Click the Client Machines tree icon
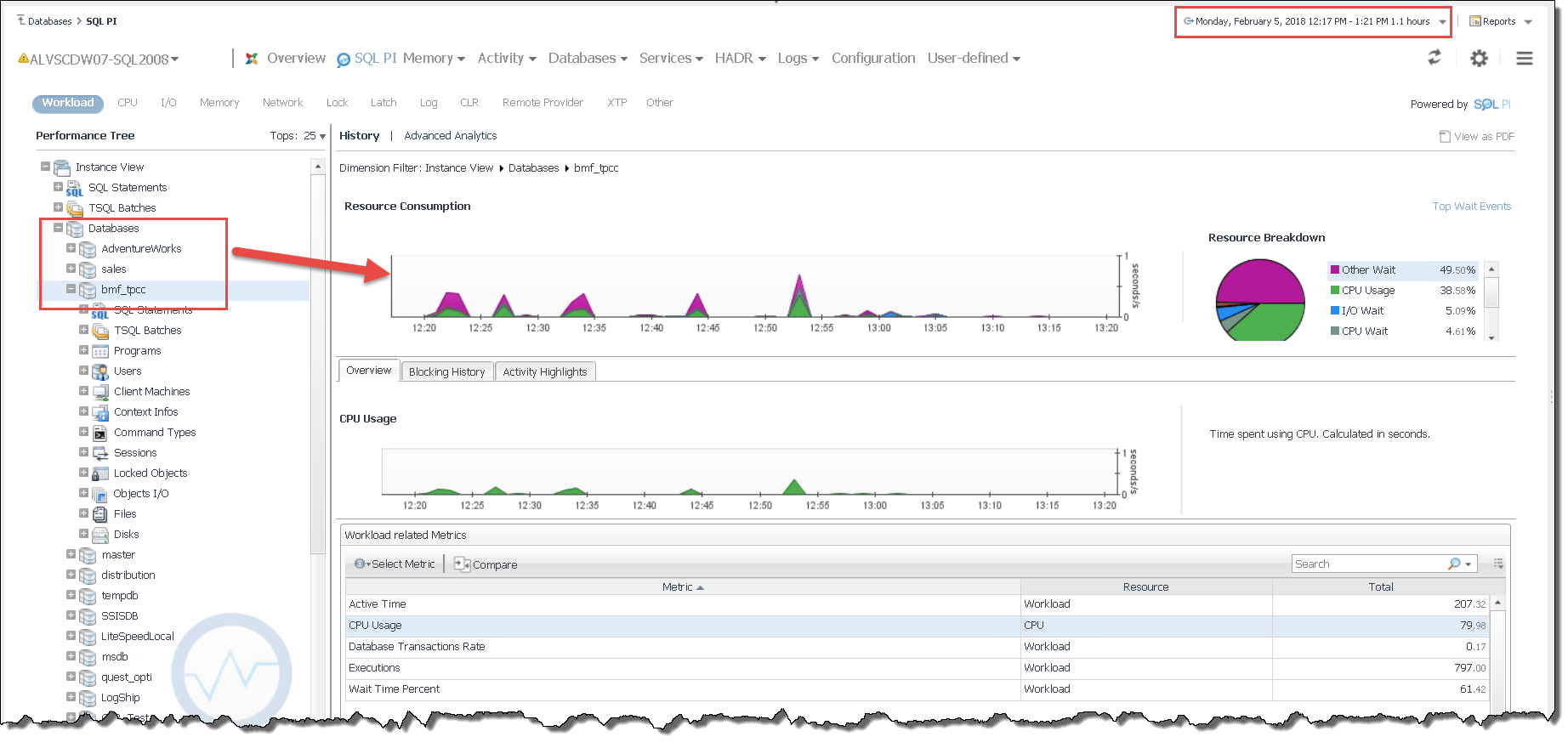 tap(100, 392)
